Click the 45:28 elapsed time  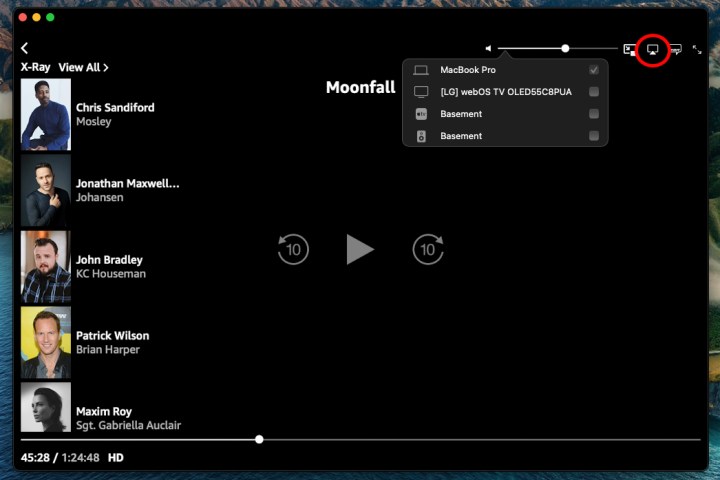(35, 457)
